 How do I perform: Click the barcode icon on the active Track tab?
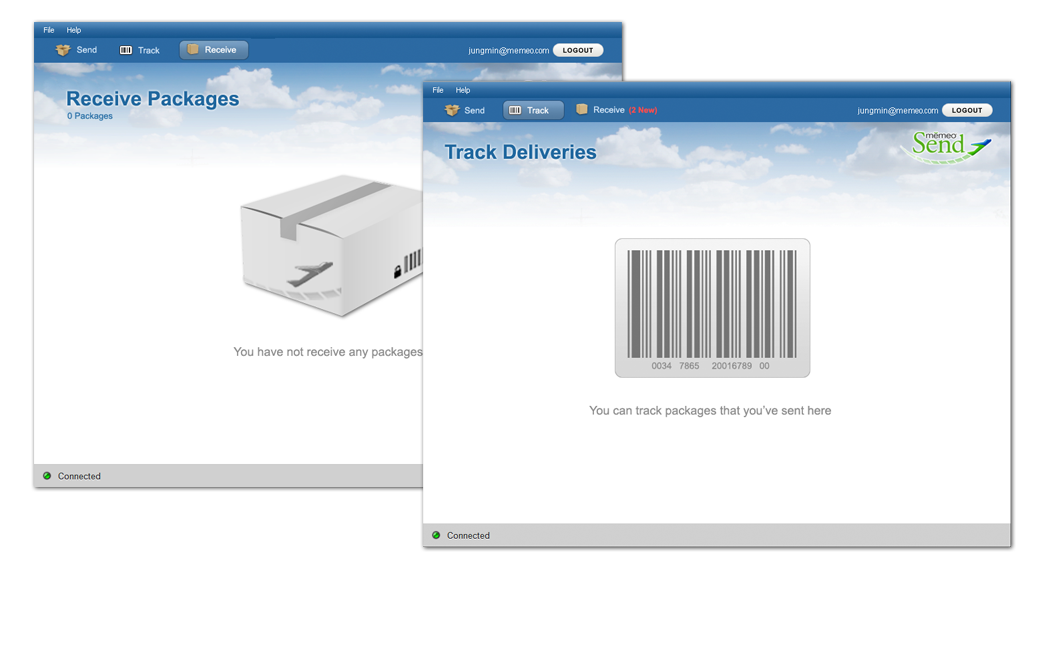tap(514, 110)
